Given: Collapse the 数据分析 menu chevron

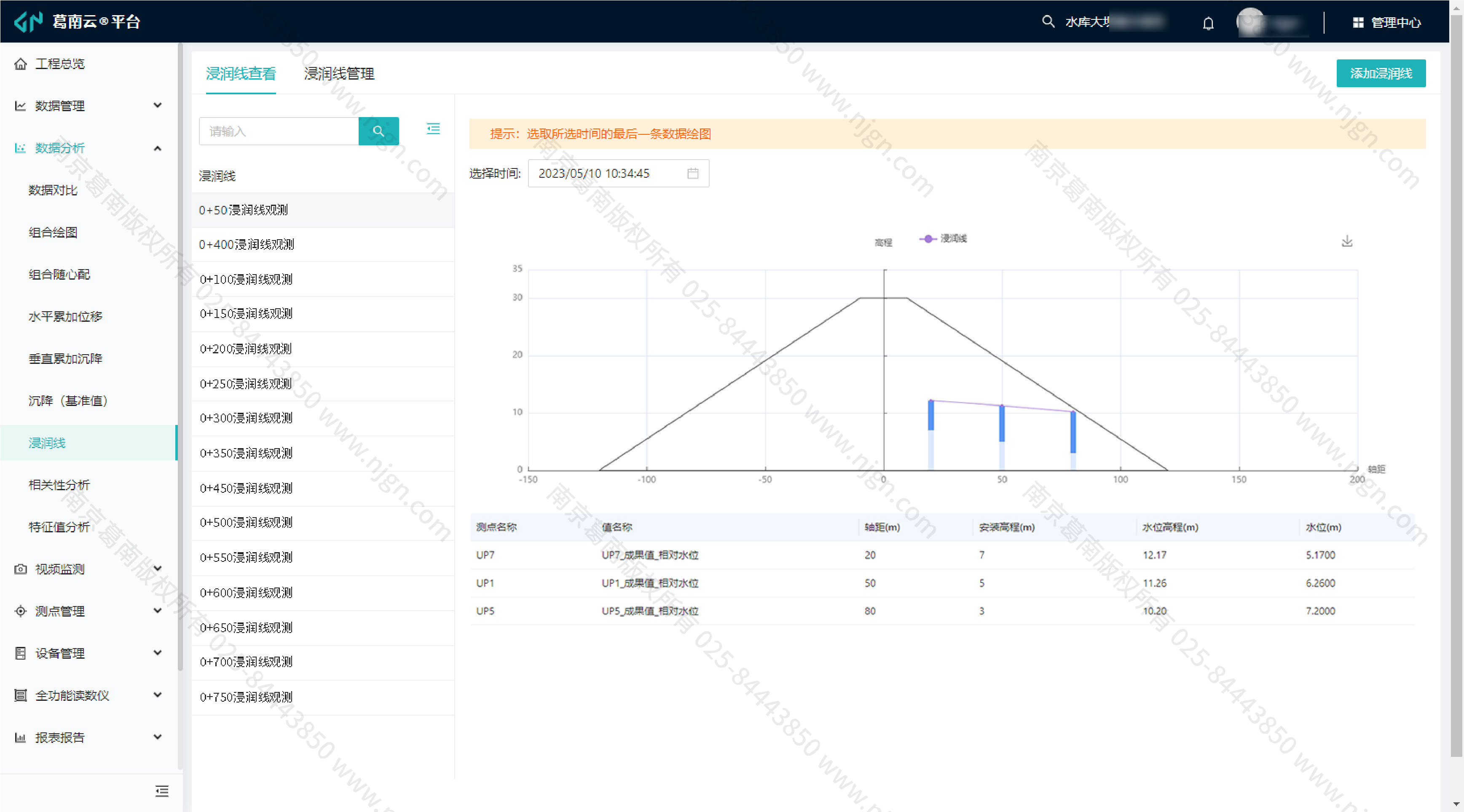Looking at the screenshot, I should click(158, 148).
